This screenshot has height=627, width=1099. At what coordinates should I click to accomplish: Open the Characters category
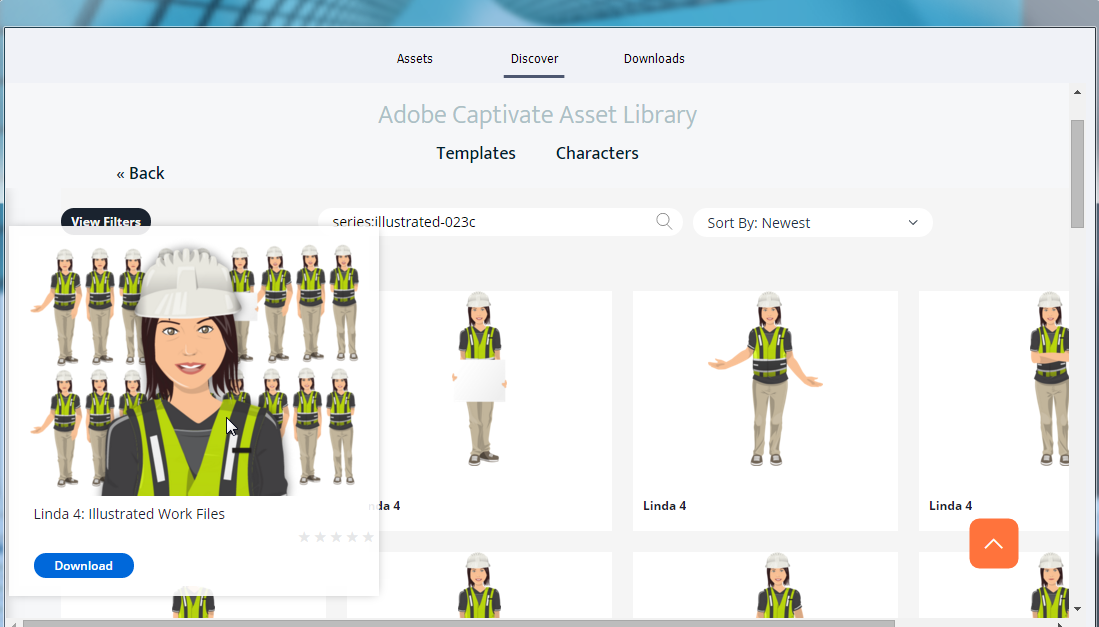(x=597, y=153)
